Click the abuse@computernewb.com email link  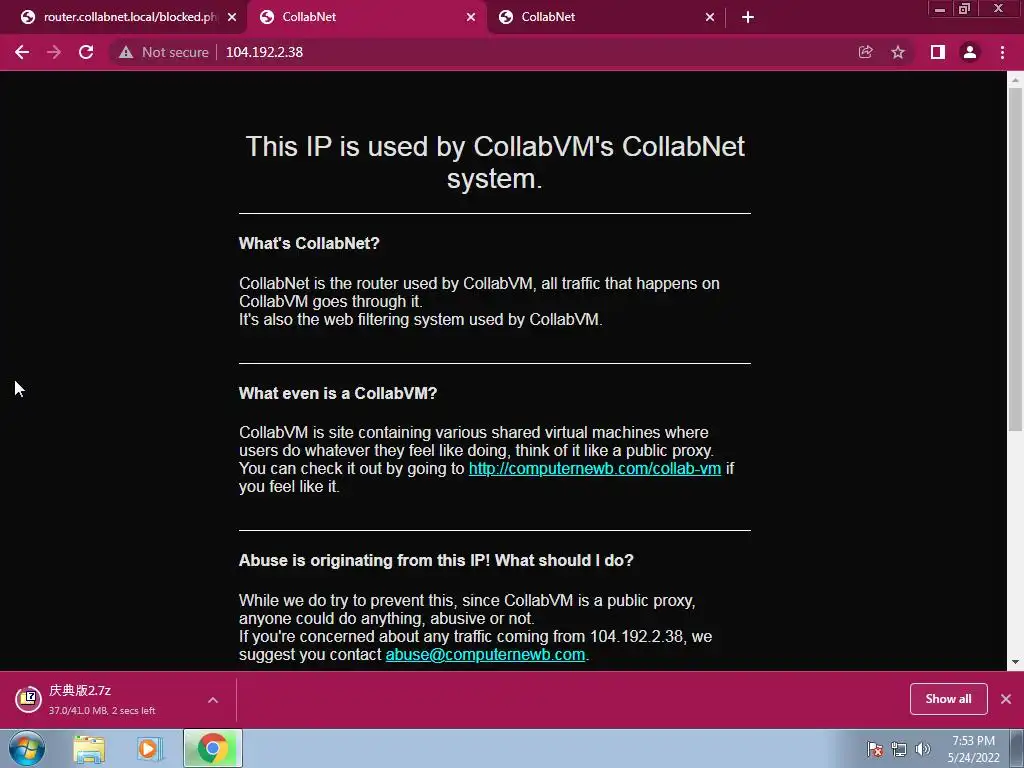(485, 654)
